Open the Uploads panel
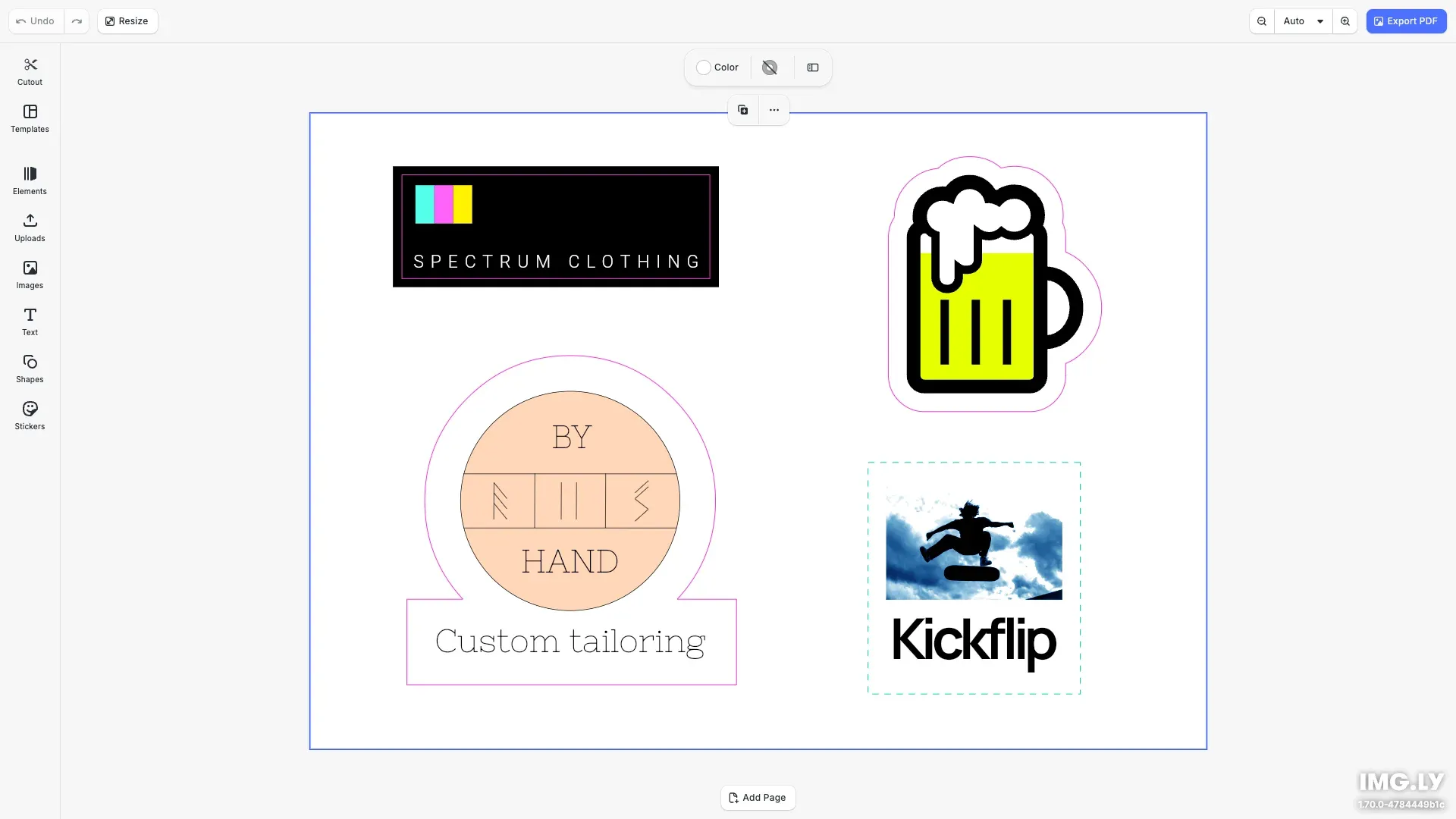 30,227
